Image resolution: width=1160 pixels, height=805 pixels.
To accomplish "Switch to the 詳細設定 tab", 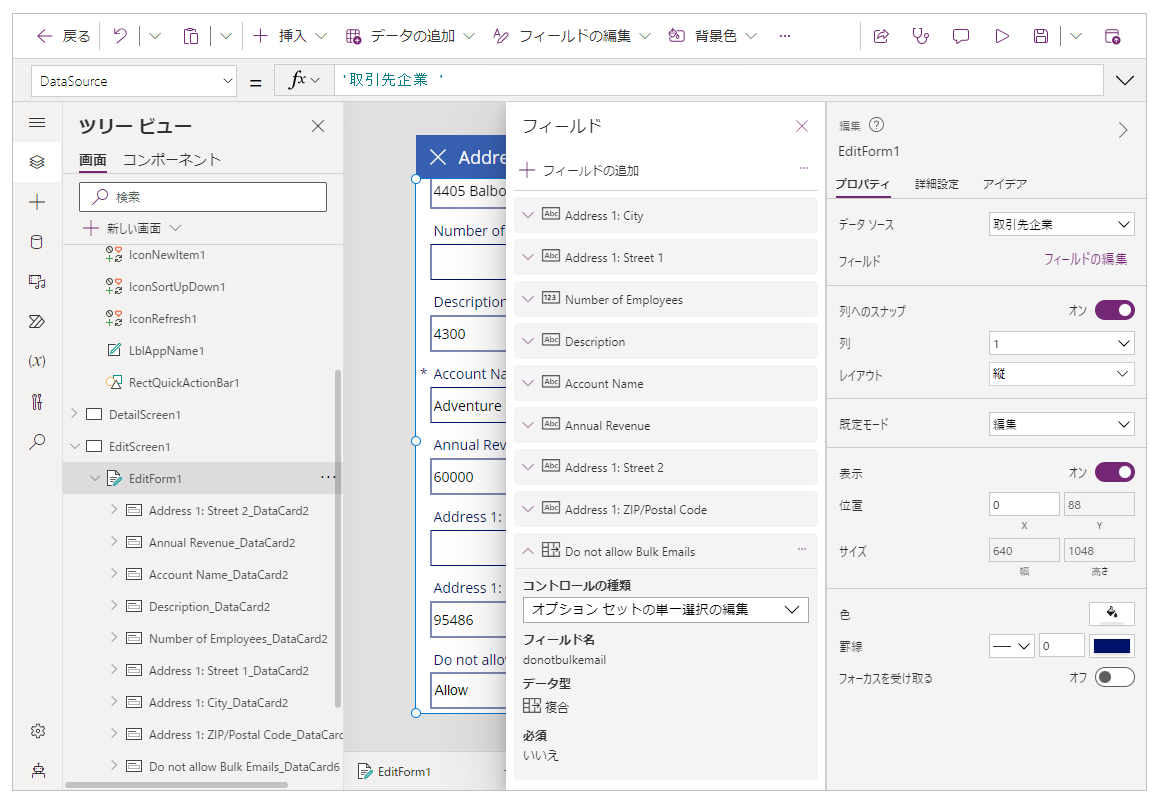I will 936,184.
